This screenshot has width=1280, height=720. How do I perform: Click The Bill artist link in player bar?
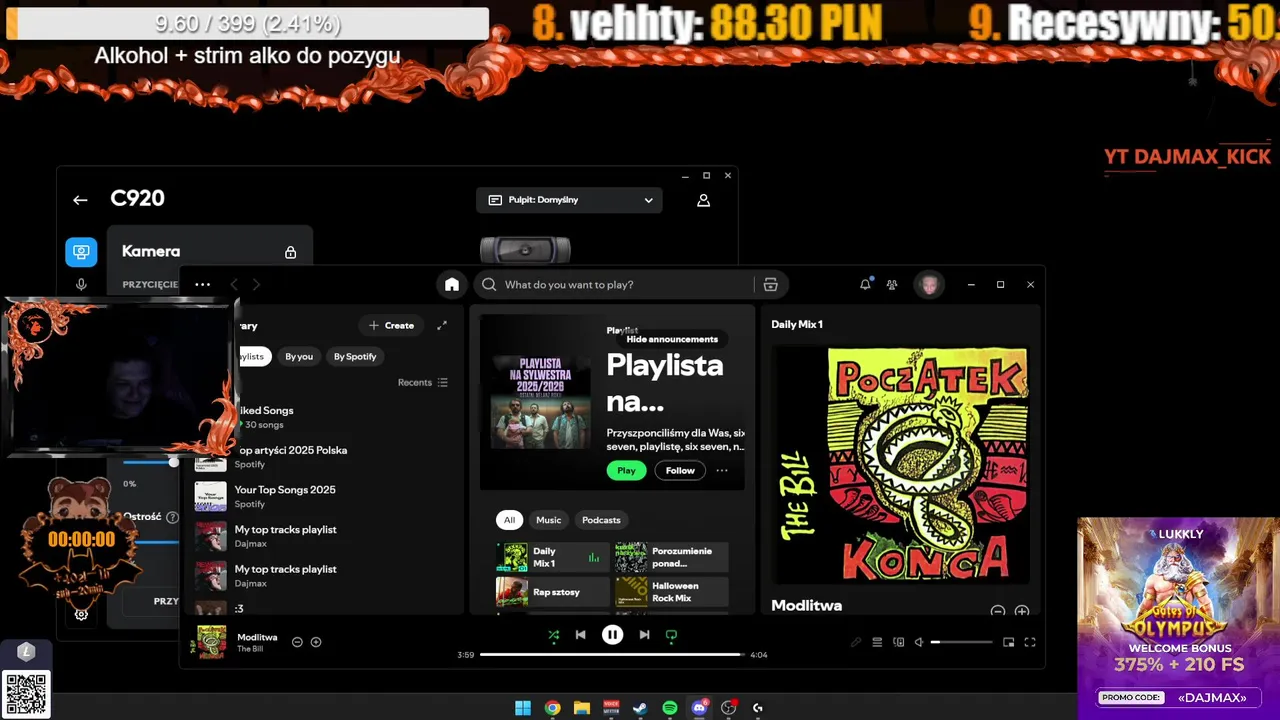(250, 649)
